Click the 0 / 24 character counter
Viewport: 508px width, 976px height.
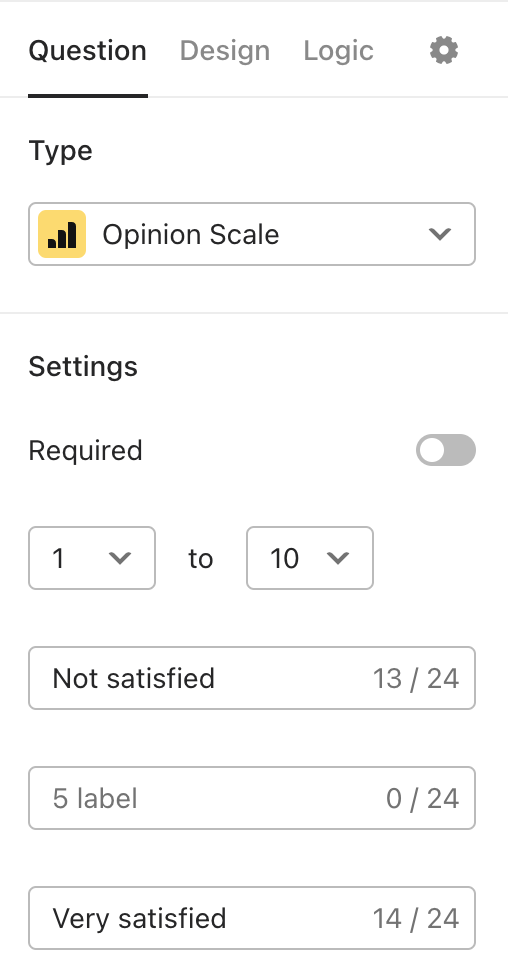click(x=423, y=799)
